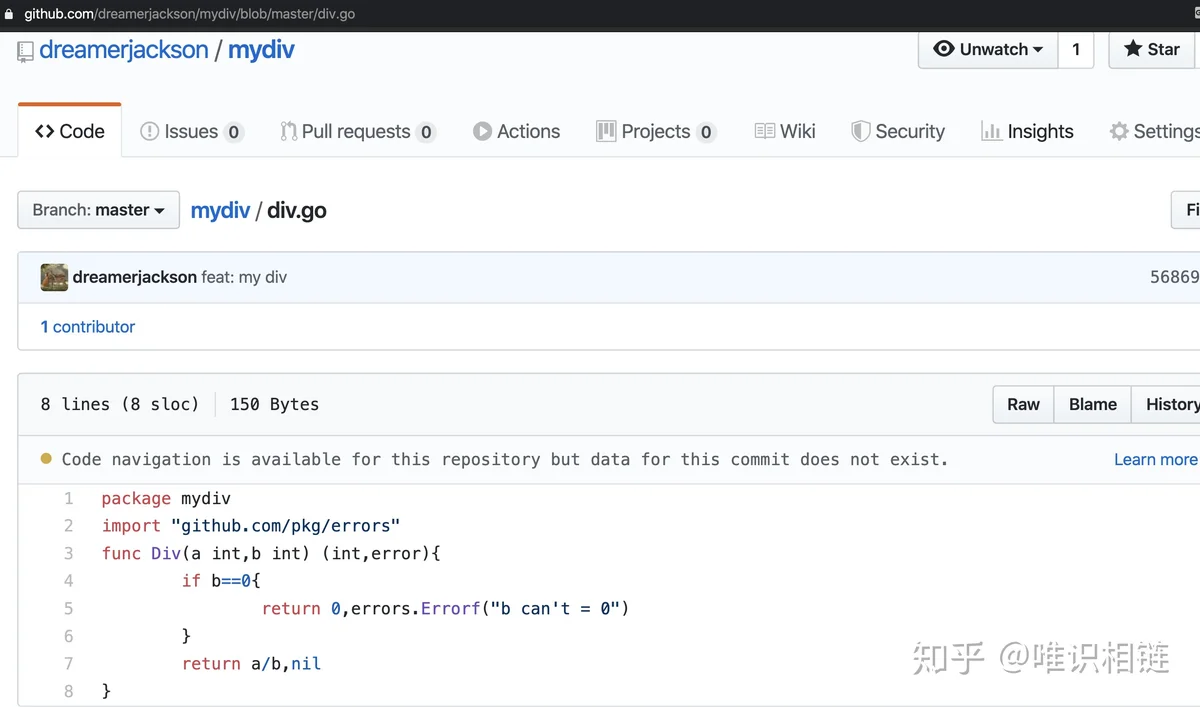
Task: Click the dreamerjackson commit author link
Action: point(134,277)
